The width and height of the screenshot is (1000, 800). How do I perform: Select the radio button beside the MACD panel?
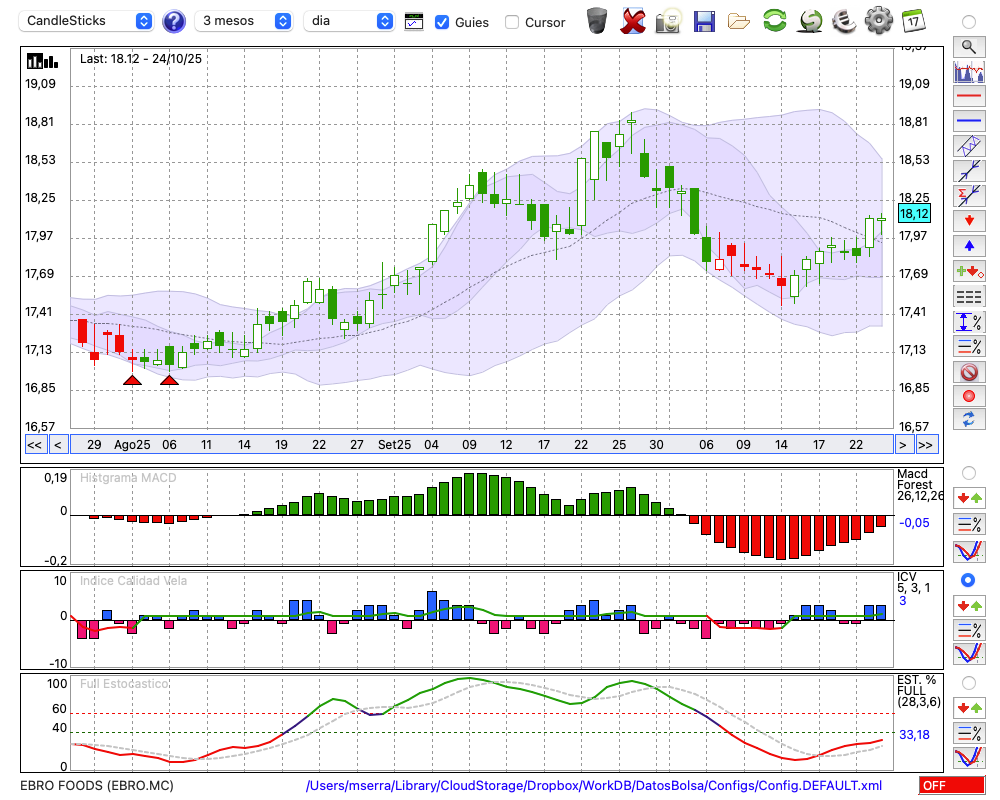coord(968,472)
